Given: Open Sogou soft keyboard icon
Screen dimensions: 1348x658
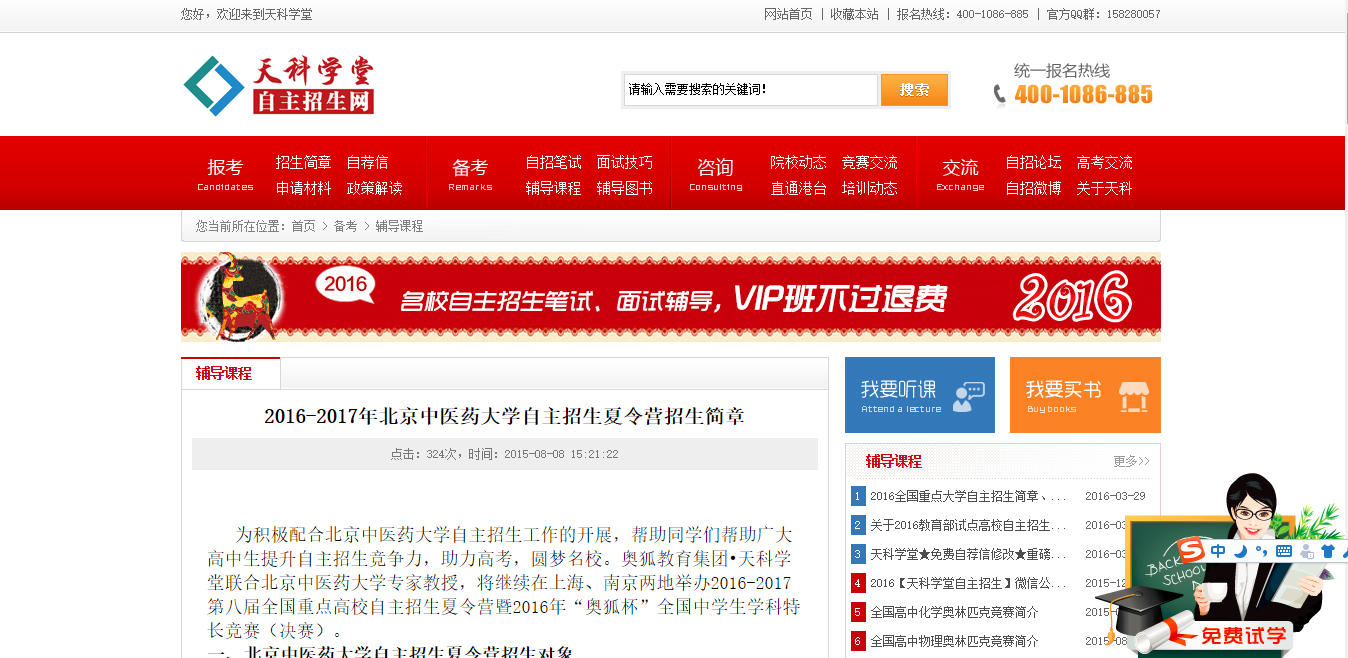Looking at the screenshot, I should click(x=1284, y=551).
